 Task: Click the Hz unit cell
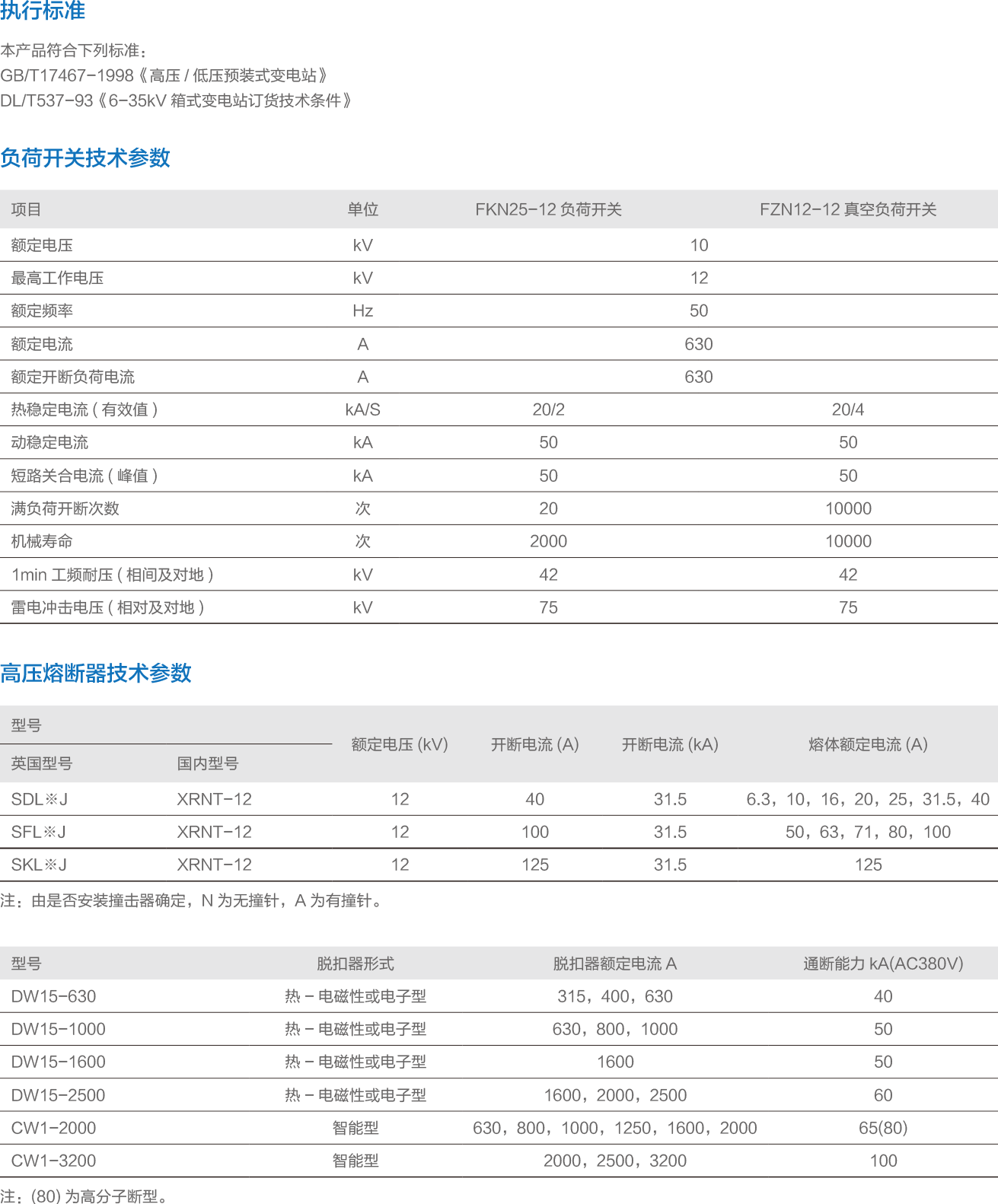pos(363,311)
